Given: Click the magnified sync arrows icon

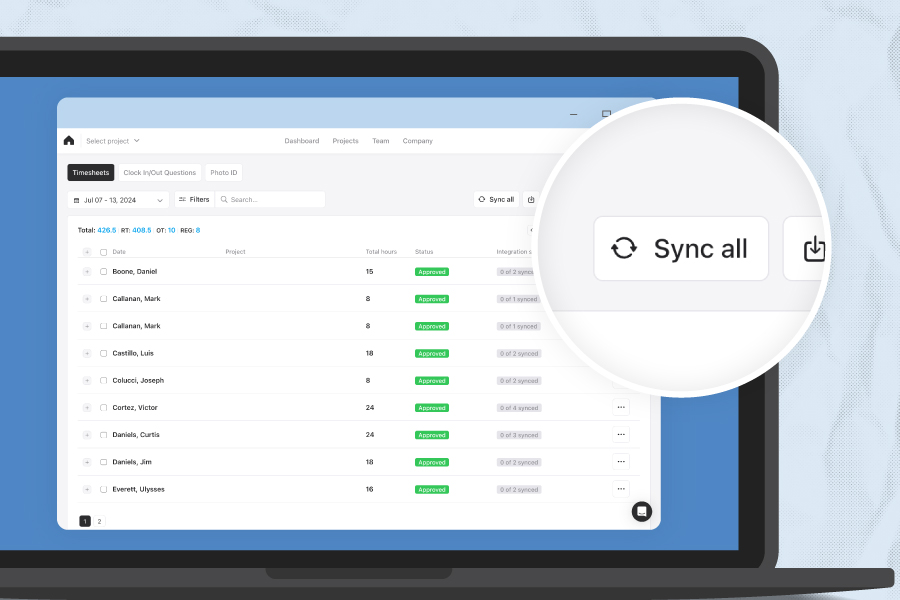Looking at the screenshot, I should [624, 248].
